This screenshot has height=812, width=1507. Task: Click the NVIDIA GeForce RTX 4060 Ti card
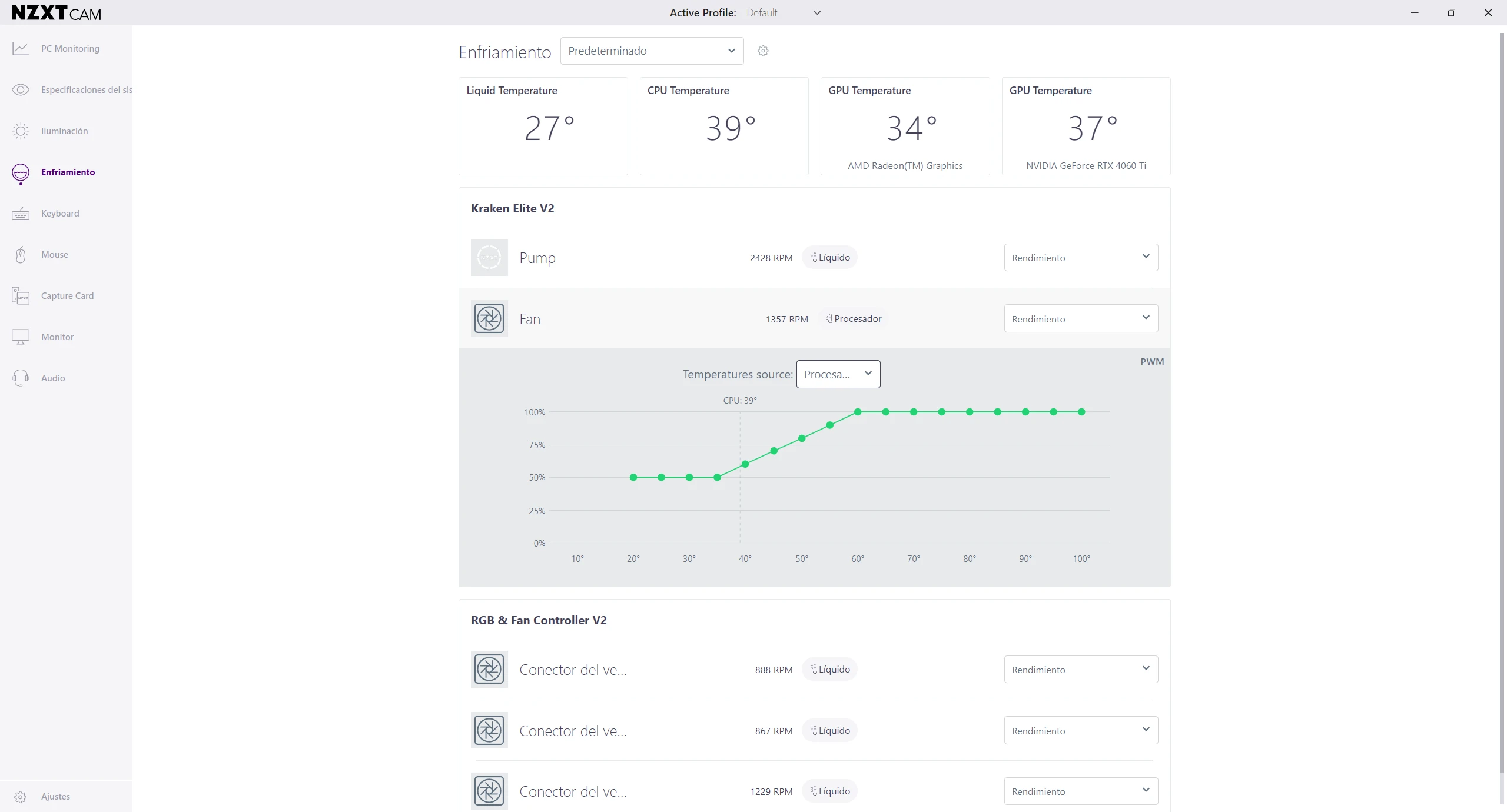(x=1086, y=126)
